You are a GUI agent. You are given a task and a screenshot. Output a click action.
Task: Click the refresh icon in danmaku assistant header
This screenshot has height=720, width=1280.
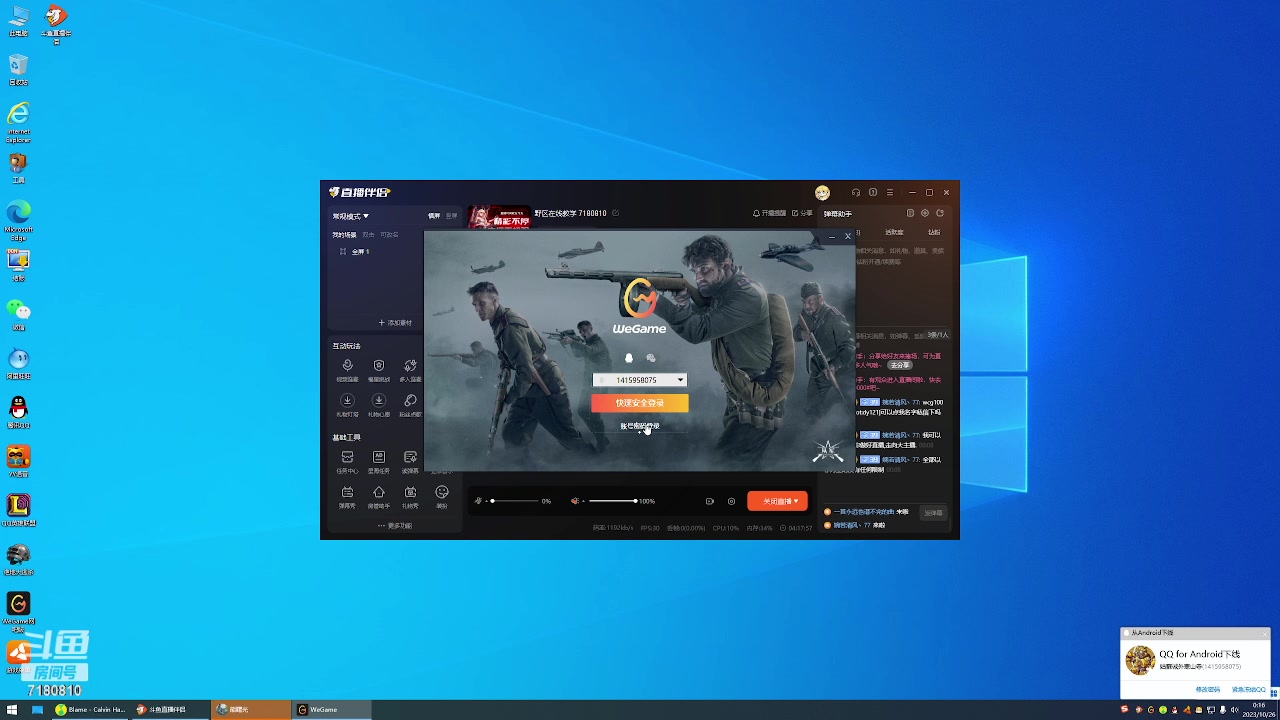[940, 213]
